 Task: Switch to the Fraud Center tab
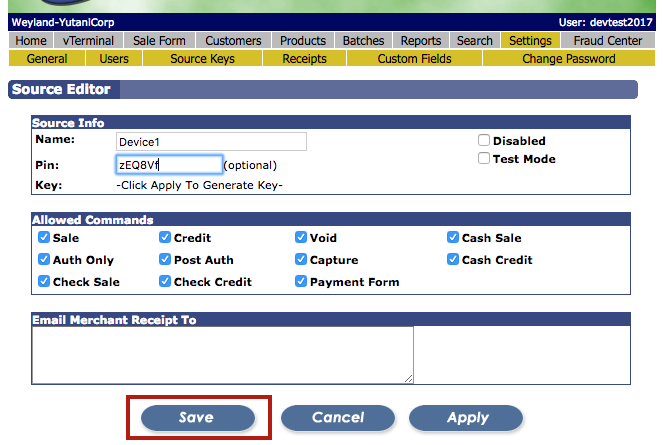[x=607, y=41]
